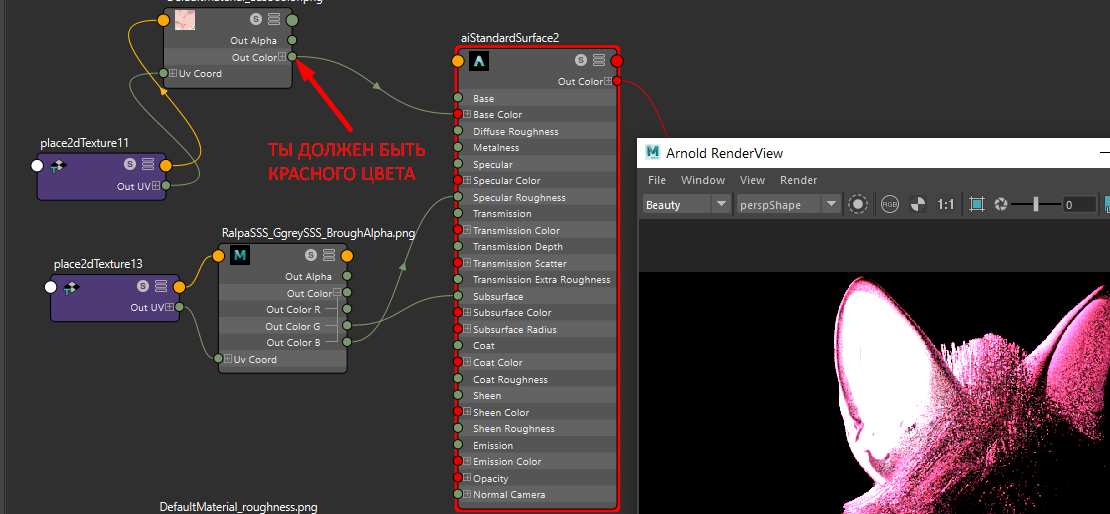
Task: Expand Out UV on place2dTexture11
Action: pyautogui.click(x=156, y=186)
